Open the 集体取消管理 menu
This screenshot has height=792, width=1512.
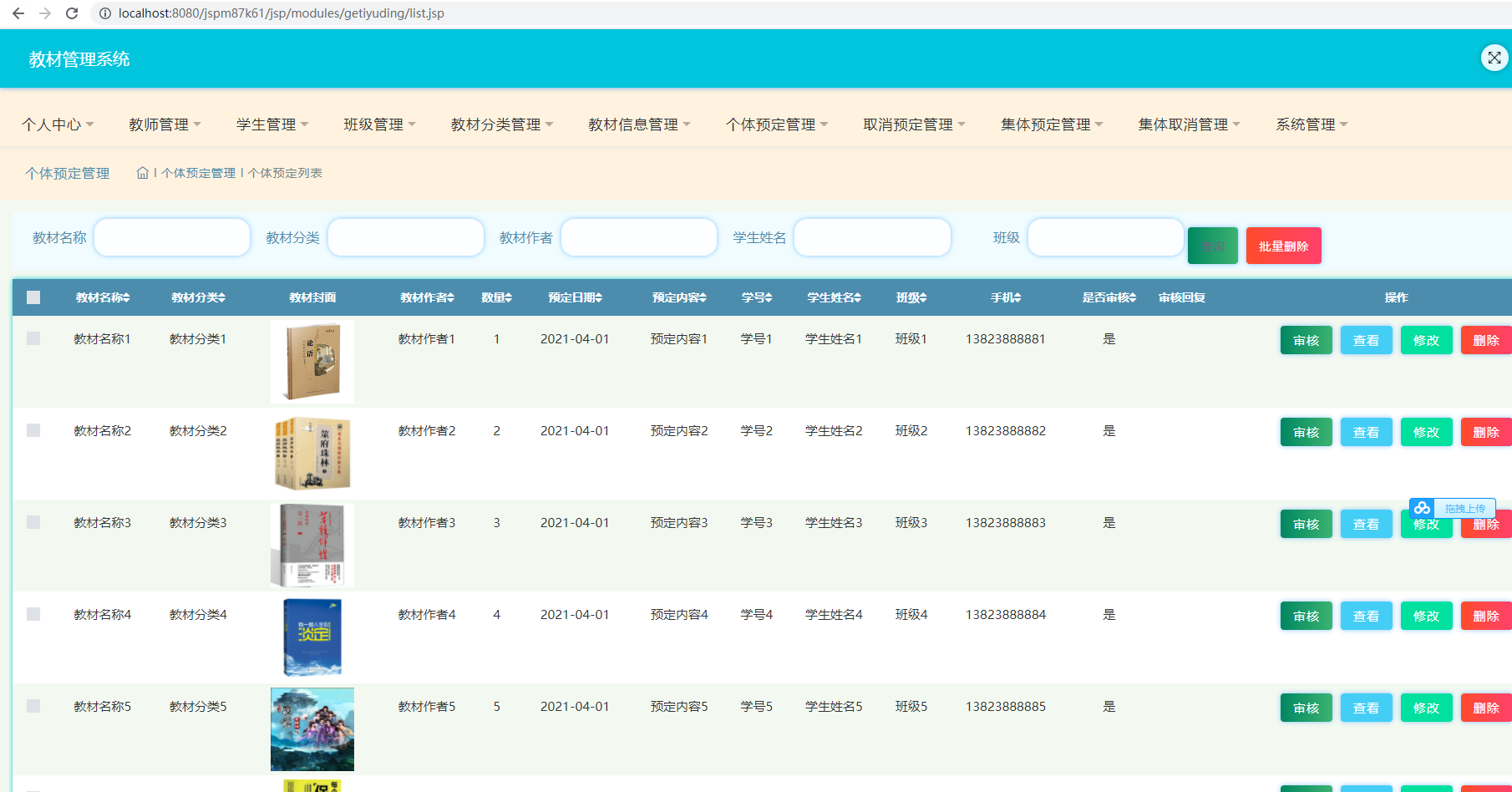coord(1189,124)
